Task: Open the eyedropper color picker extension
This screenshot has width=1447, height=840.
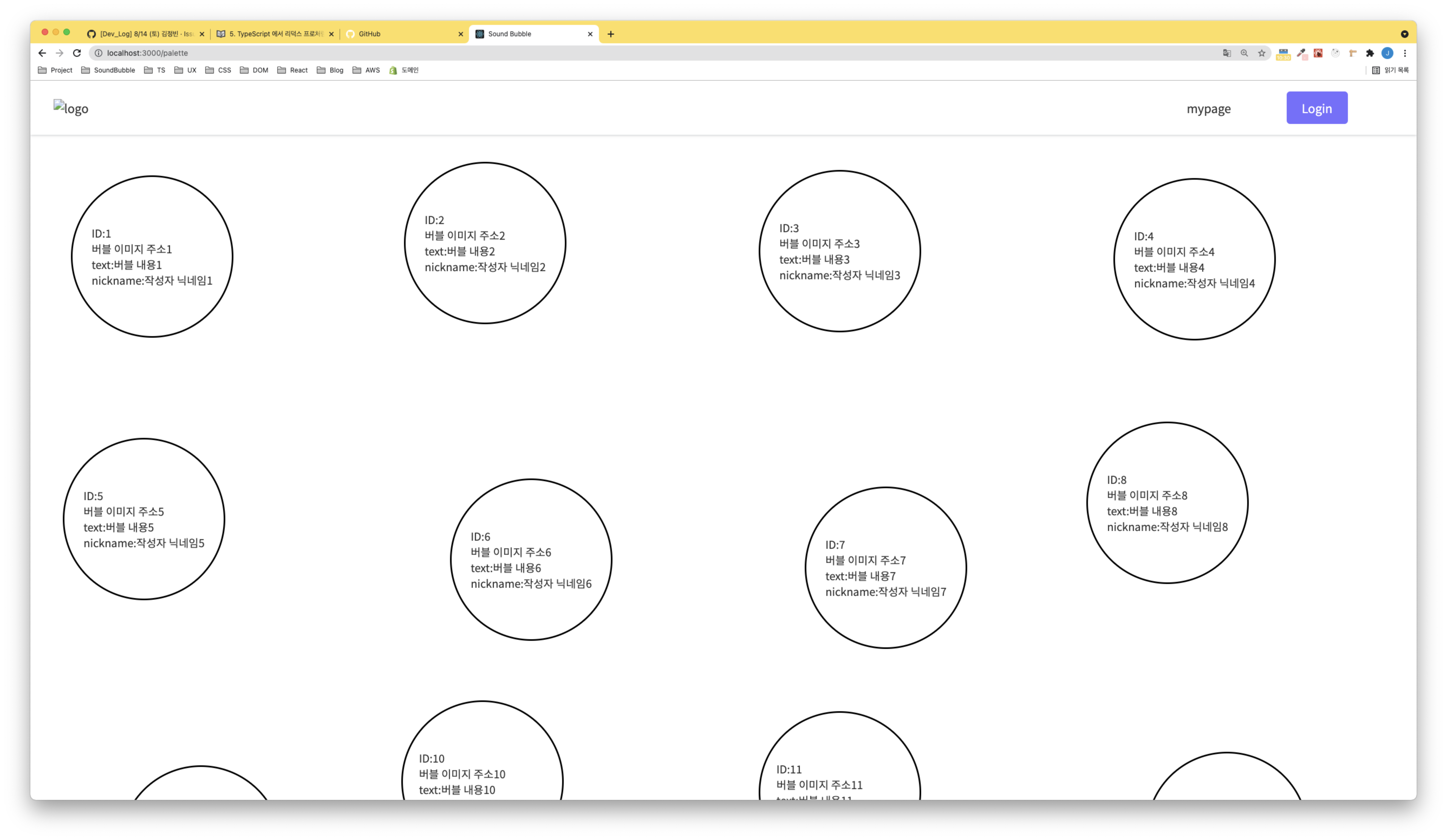Action: [x=1301, y=53]
